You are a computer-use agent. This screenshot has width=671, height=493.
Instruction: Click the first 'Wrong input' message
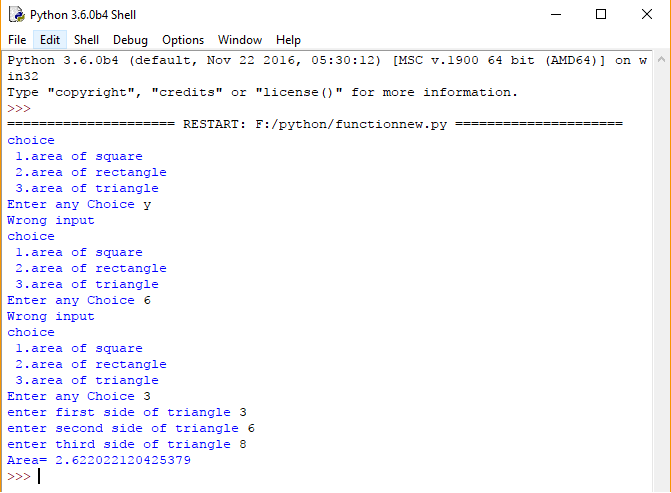pyautogui.click(x=50, y=220)
